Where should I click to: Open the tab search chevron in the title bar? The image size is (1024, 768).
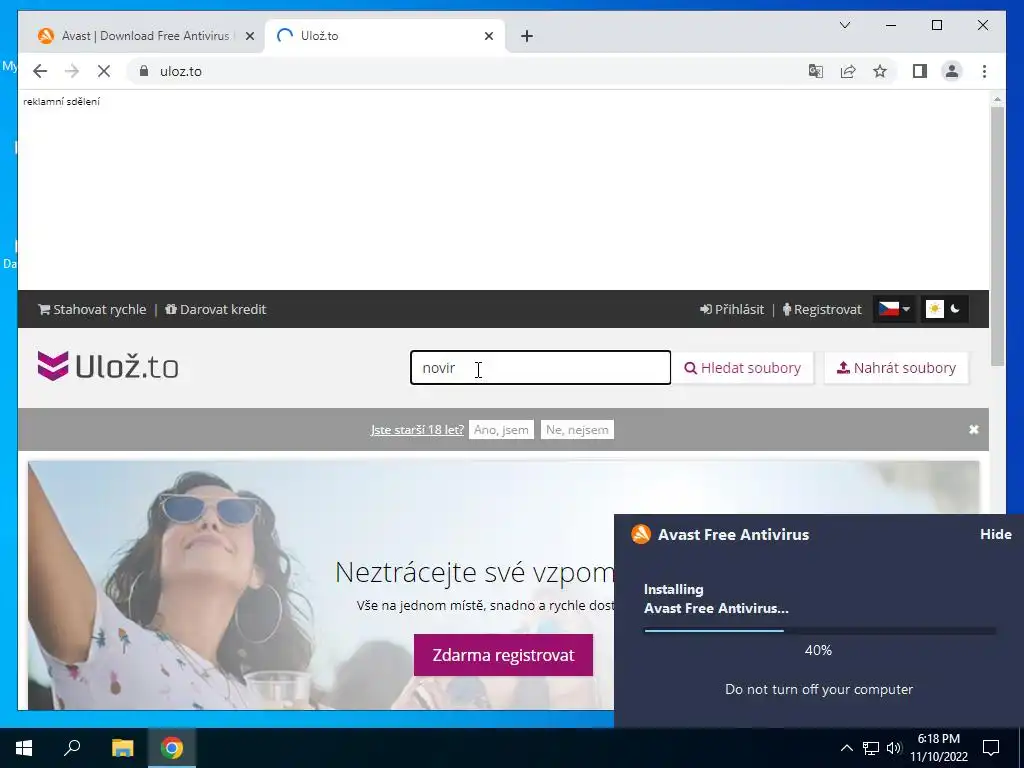[x=845, y=25]
